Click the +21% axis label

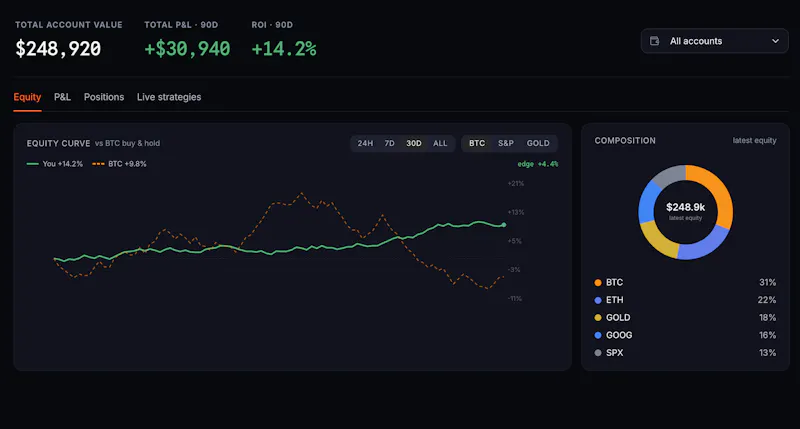(516, 184)
